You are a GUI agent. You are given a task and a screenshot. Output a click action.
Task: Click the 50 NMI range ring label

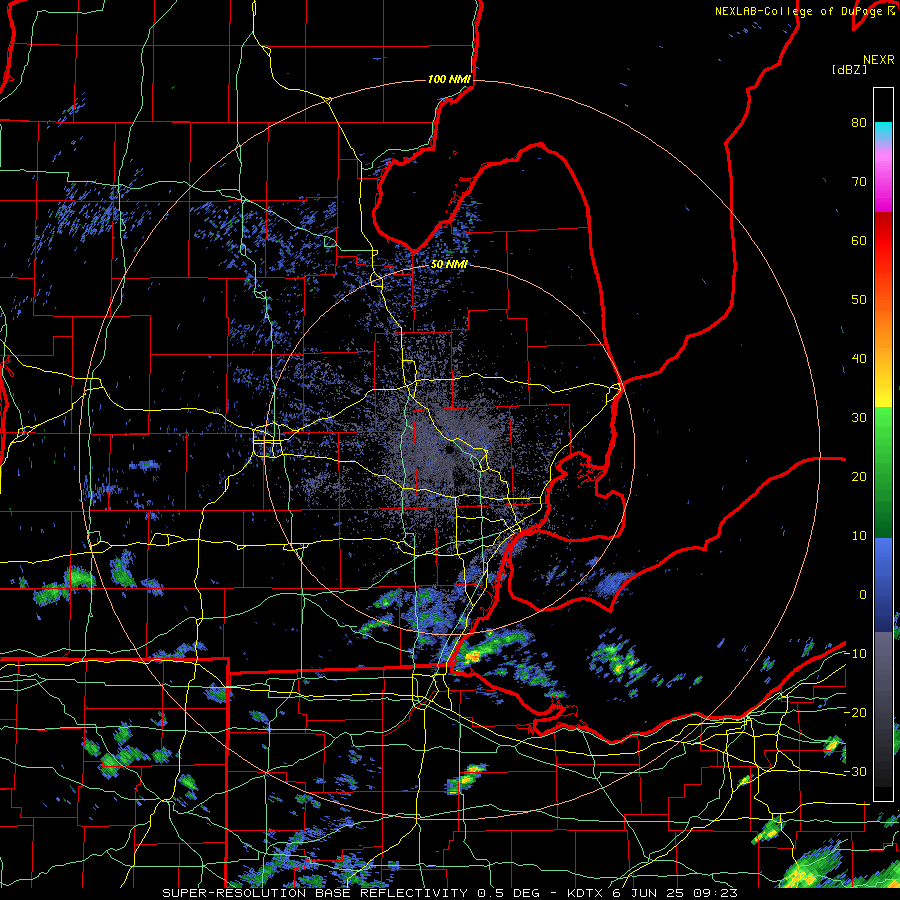(449, 265)
